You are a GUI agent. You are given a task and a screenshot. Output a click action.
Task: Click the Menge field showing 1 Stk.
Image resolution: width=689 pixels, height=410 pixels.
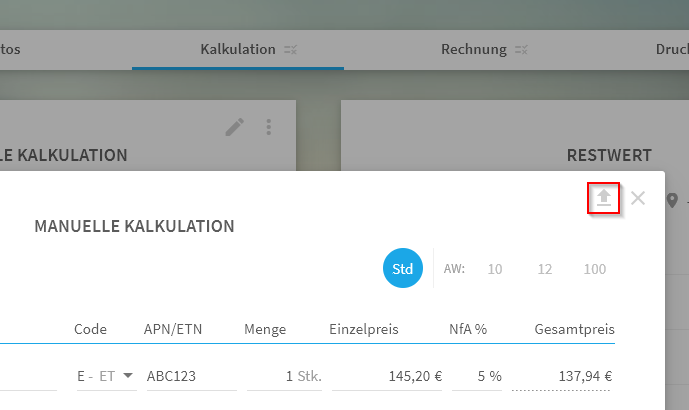point(284,376)
